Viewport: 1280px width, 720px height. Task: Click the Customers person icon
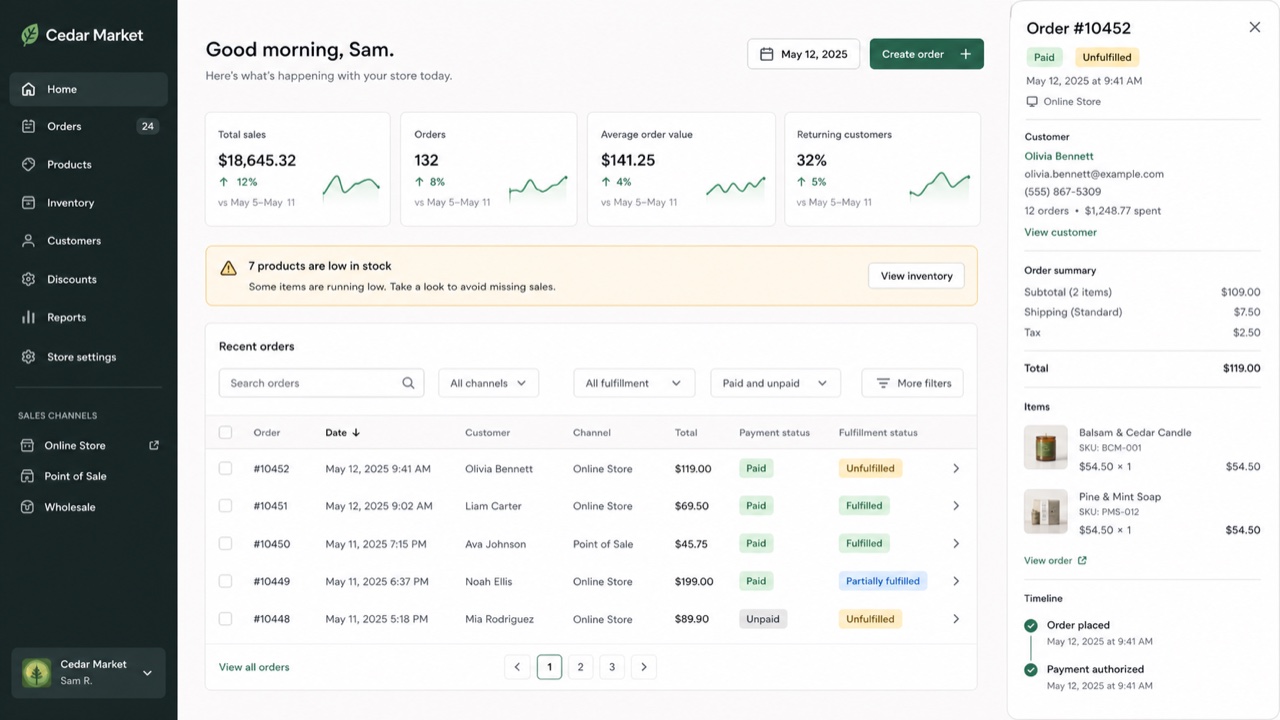click(28, 240)
